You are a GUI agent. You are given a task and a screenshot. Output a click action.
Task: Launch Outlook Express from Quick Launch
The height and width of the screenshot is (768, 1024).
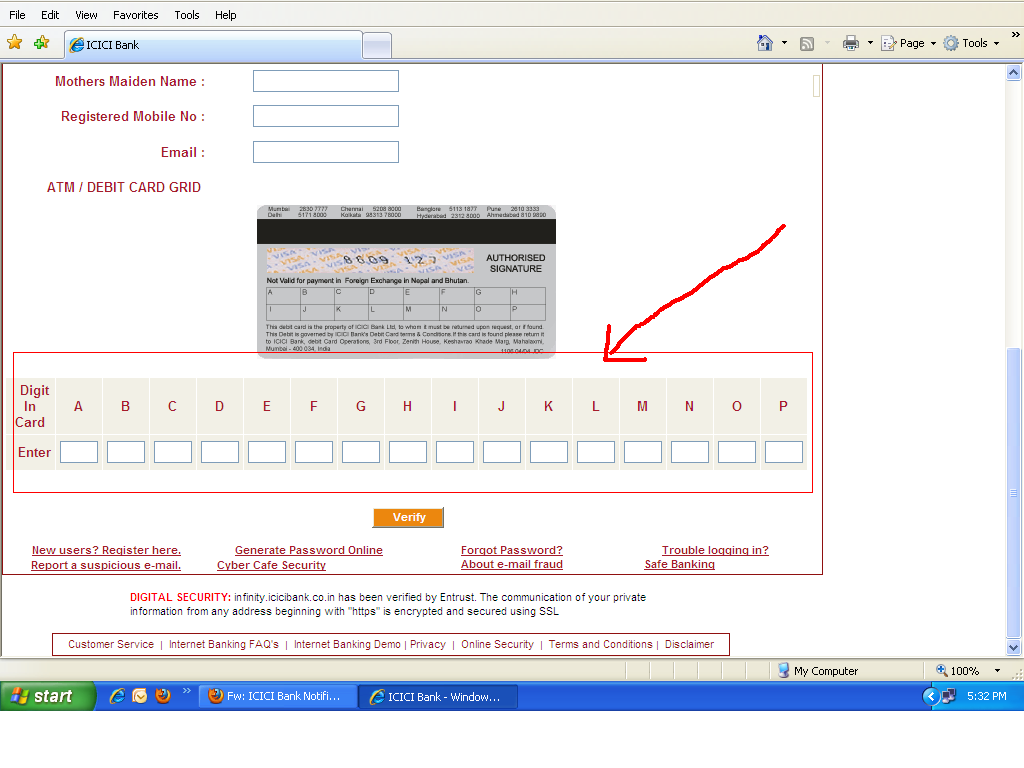click(140, 696)
